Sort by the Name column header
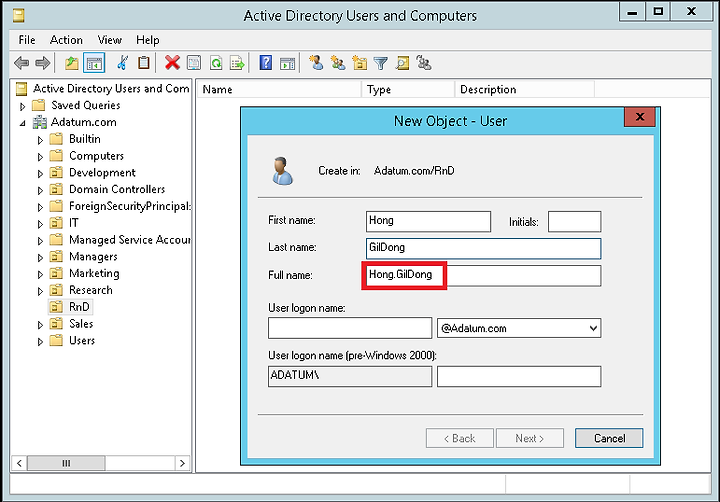This screenshot has width=720, height=502. [279, 89]
